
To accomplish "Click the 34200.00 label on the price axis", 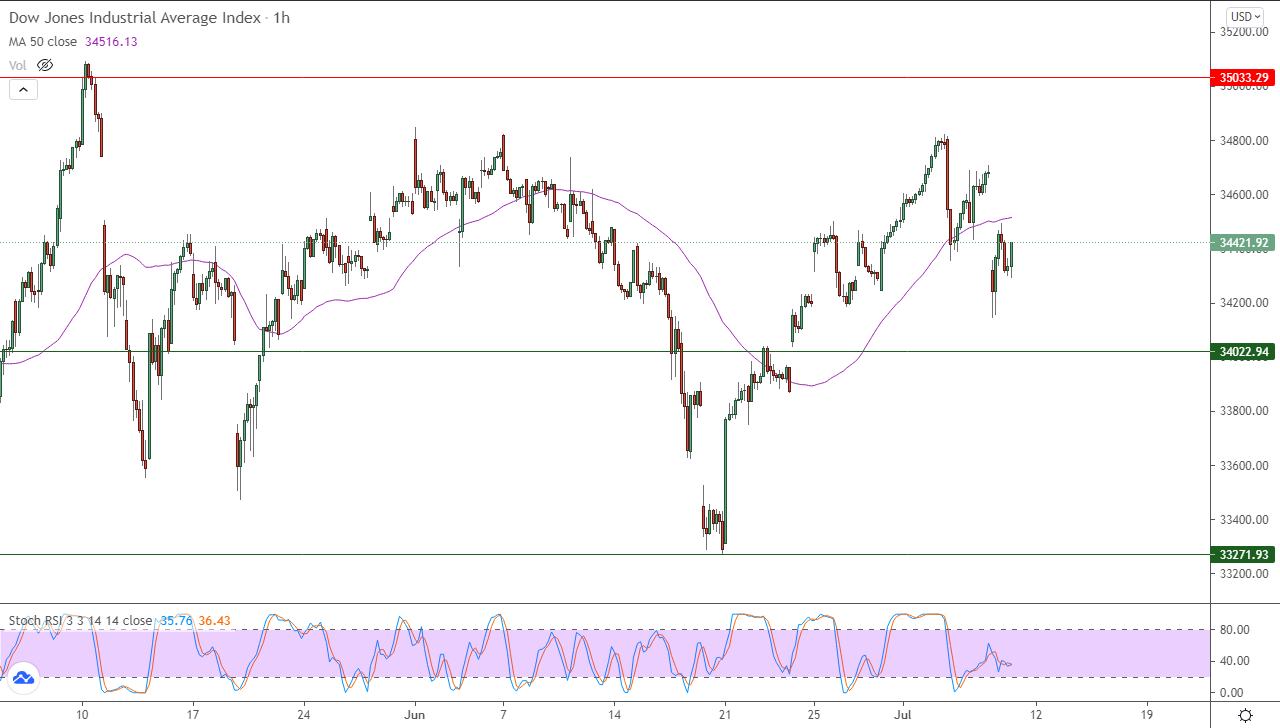I will pos(1244,303).
